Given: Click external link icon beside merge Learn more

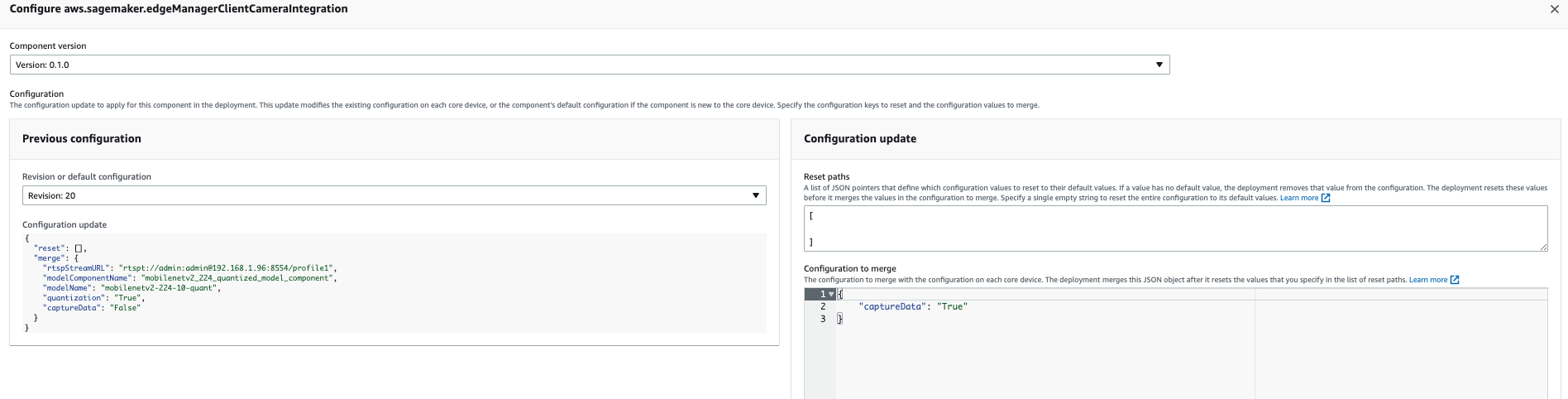Looking at the screenshot, I should point(1455,280).
